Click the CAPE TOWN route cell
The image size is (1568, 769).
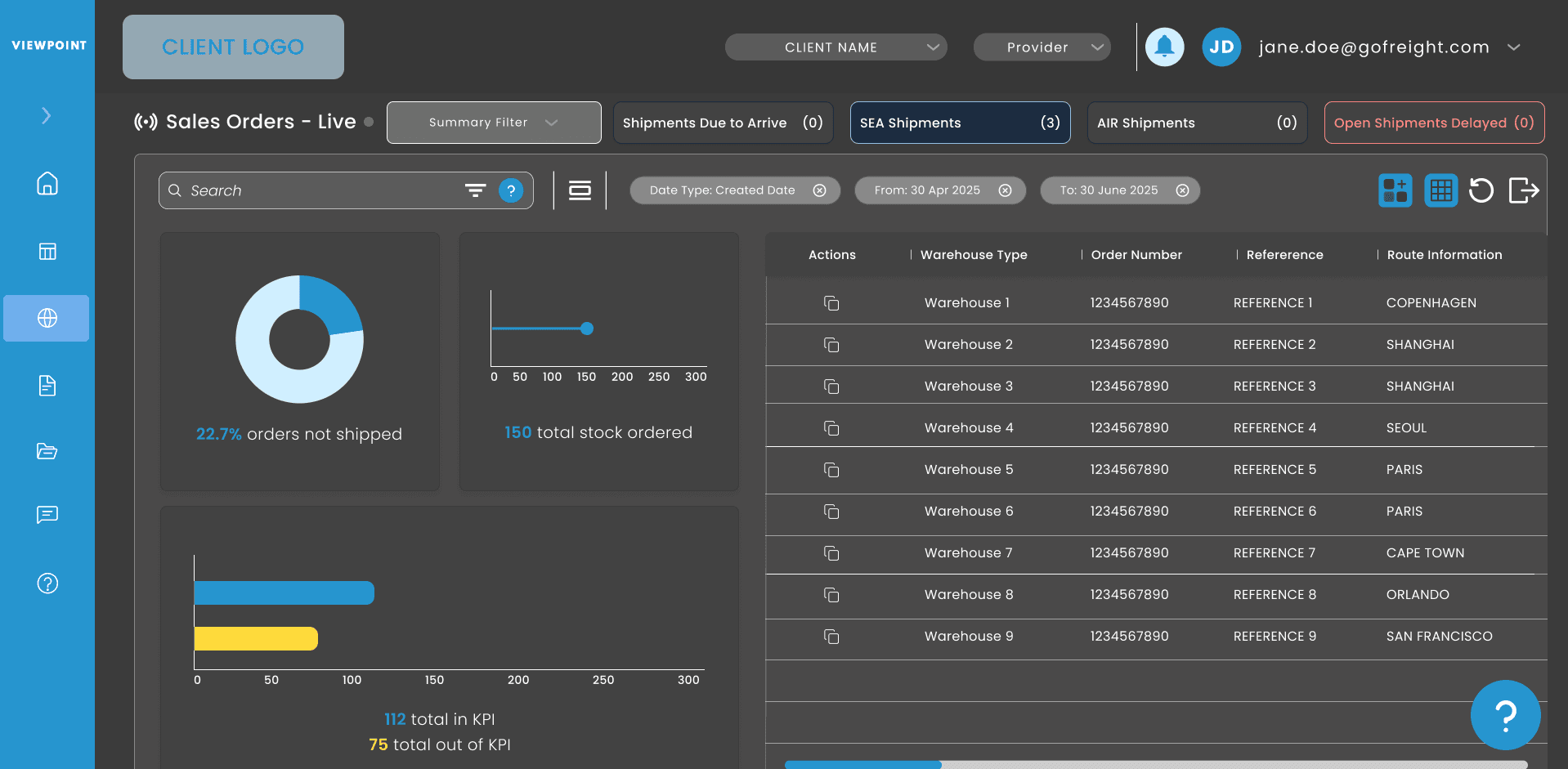click(x=1425, y=553)
